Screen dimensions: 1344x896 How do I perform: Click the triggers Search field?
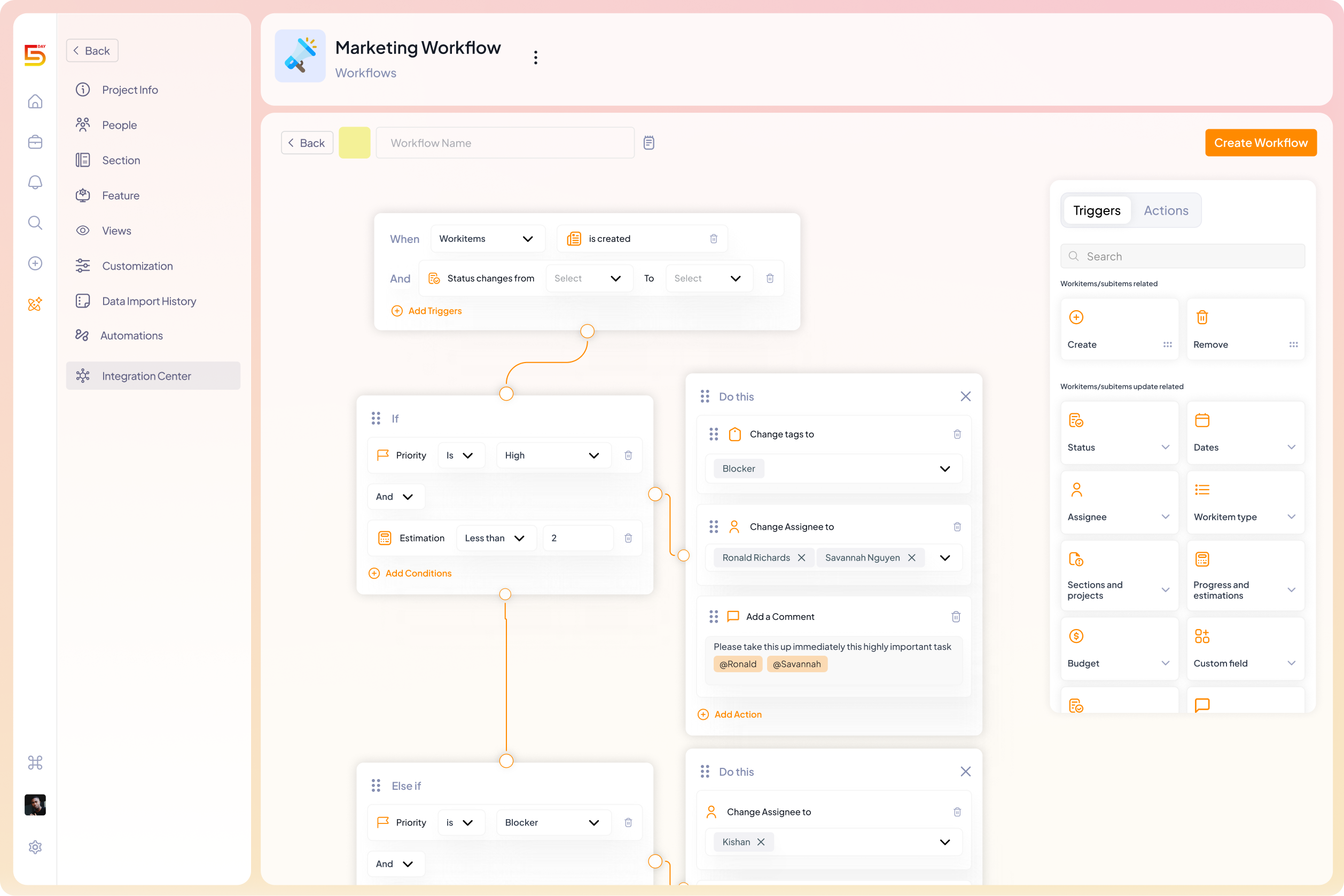point(1182,256)
